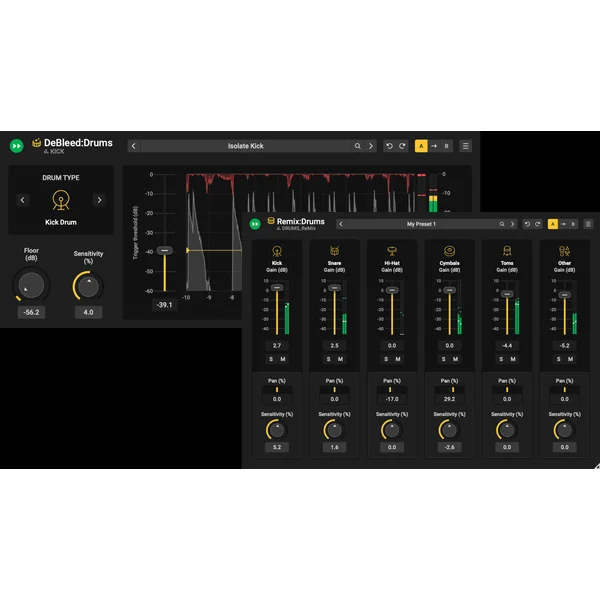Screen dimensions: 600x600
Task: Click the yellow threshold marker on waveform
Action: (188, 250)
